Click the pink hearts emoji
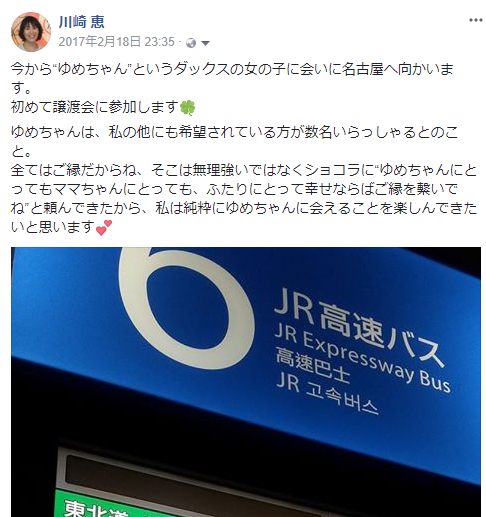 tap(104, 228)
